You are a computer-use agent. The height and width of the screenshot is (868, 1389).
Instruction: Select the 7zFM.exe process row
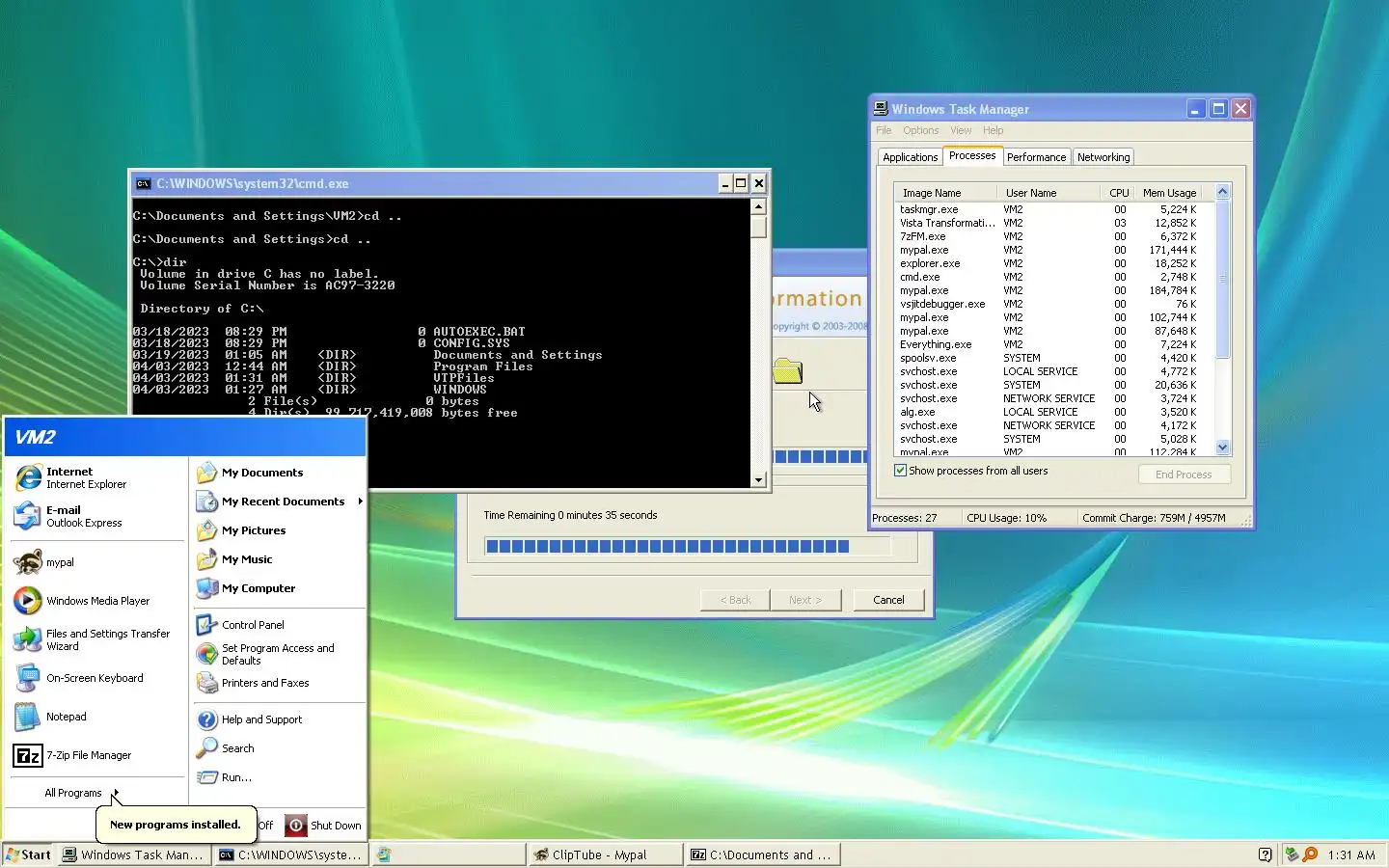pos(1054,236)
